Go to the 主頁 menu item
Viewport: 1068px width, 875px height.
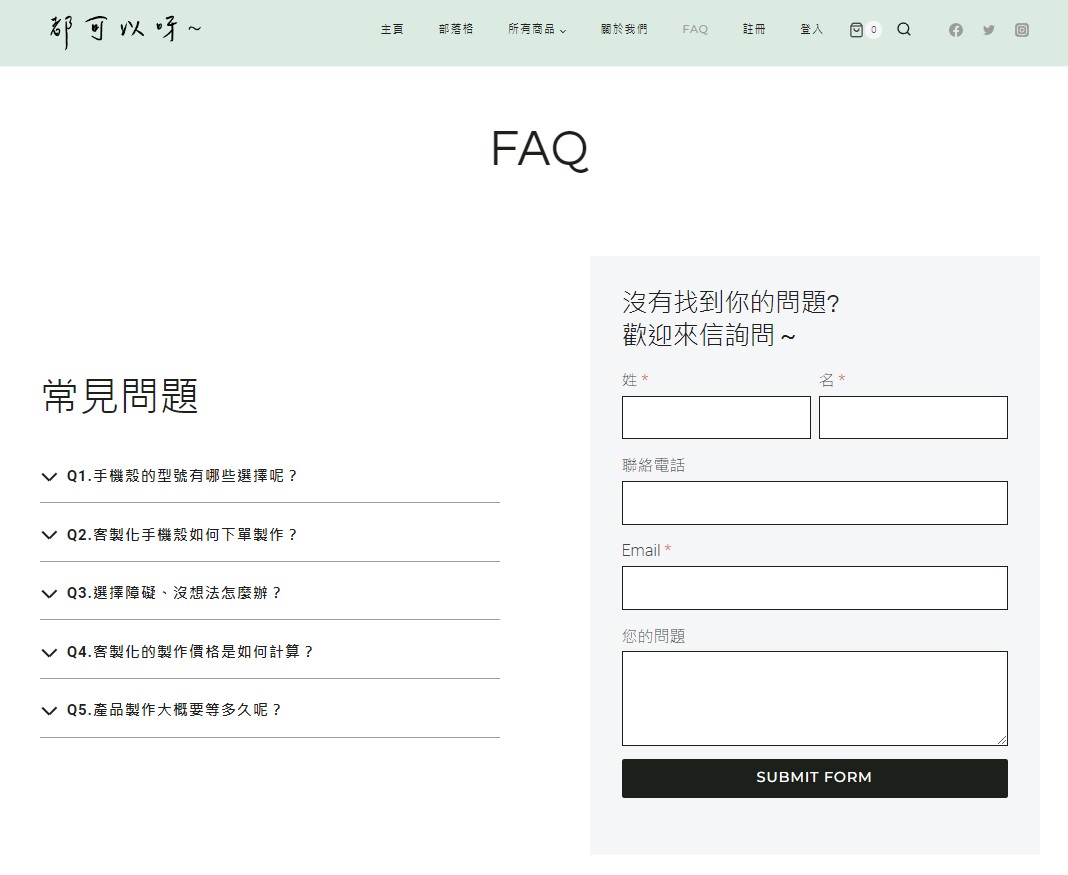point(392,30)
